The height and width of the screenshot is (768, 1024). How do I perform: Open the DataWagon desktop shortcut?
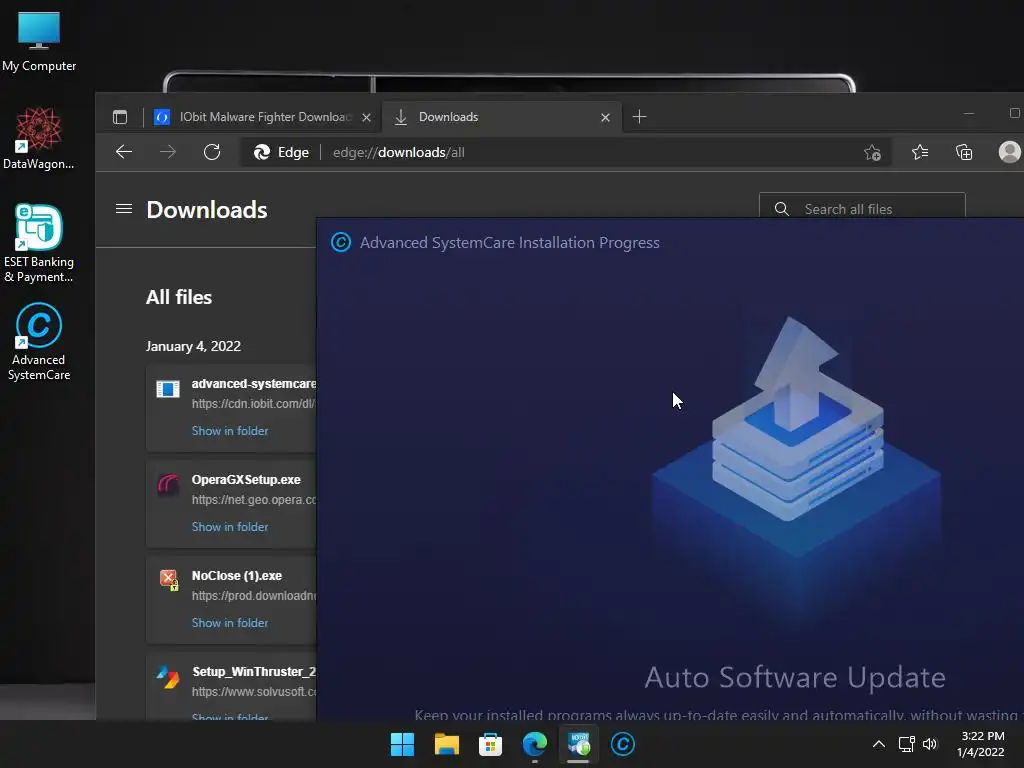39,138
